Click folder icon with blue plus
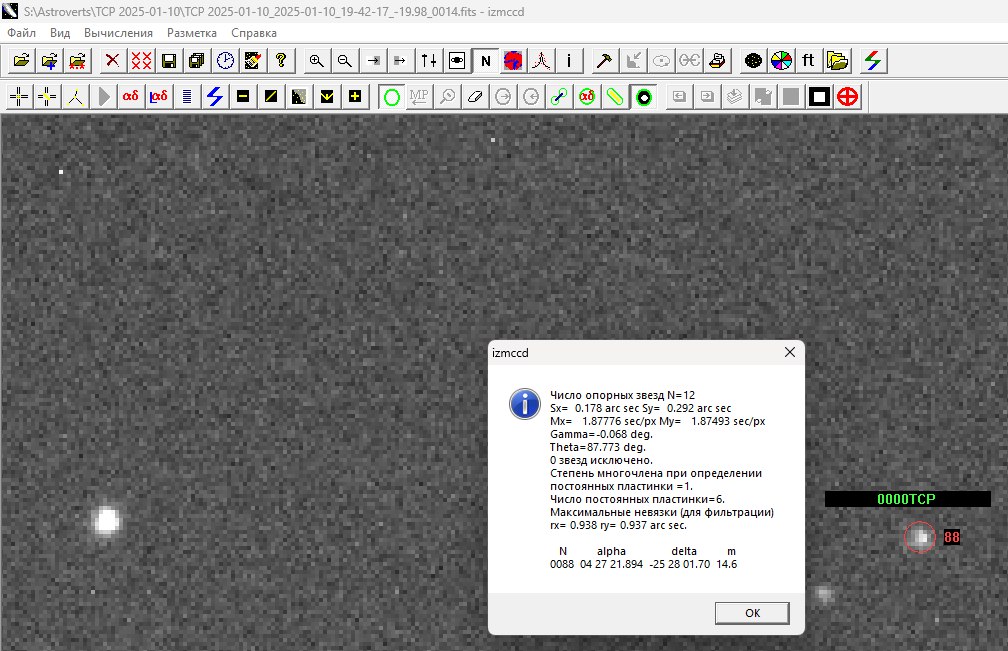Image resolution: width=1008 pixels, height=651 pixels. 50,61
